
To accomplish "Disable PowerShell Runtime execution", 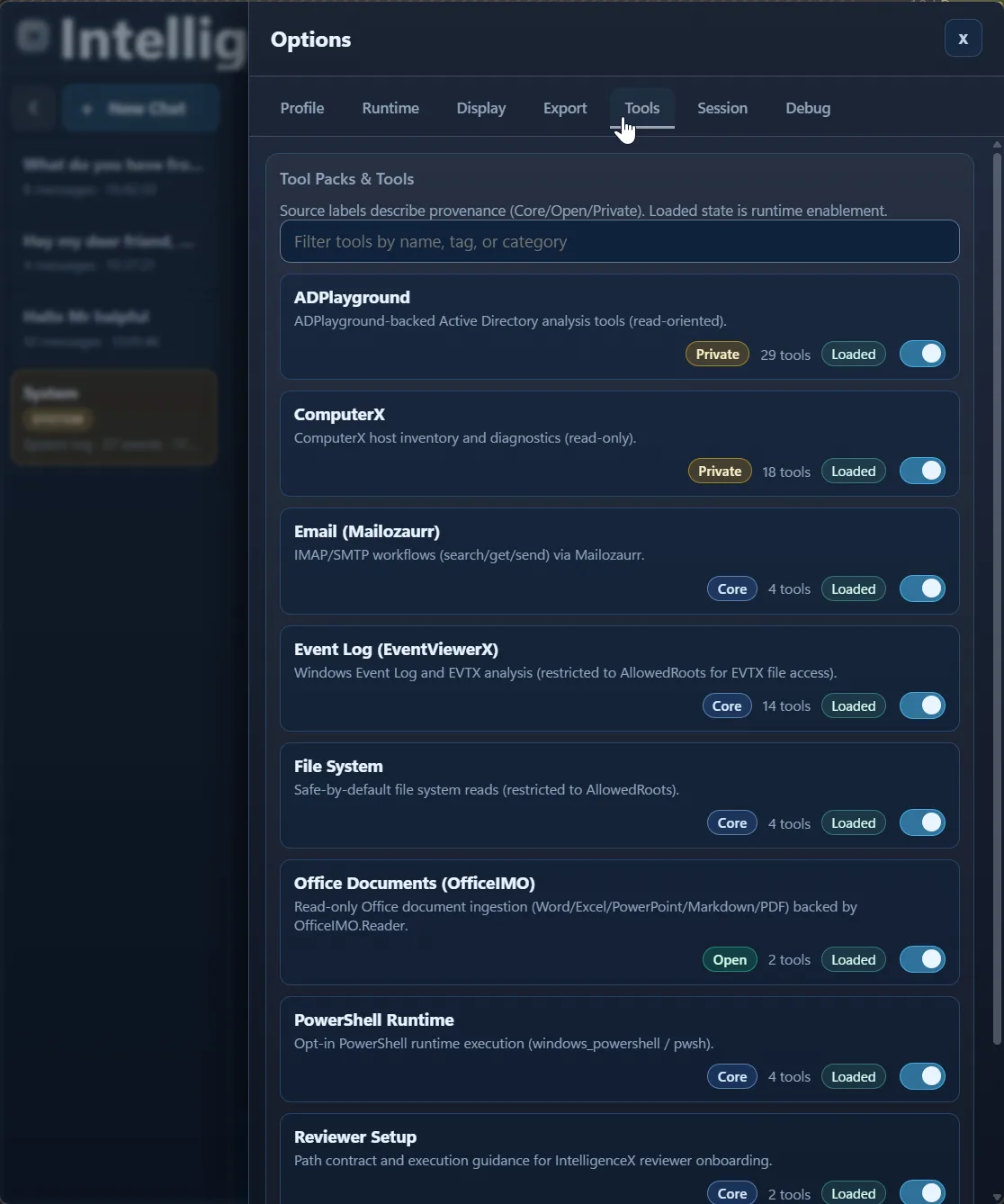I will tap(922, 1076).
